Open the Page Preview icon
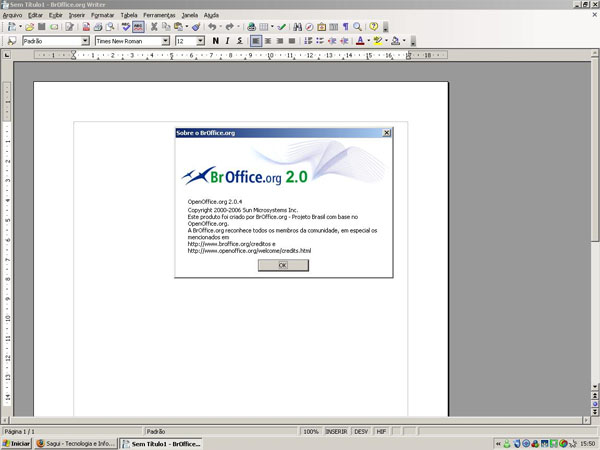The image size is (600, 450). click(110, 27)
